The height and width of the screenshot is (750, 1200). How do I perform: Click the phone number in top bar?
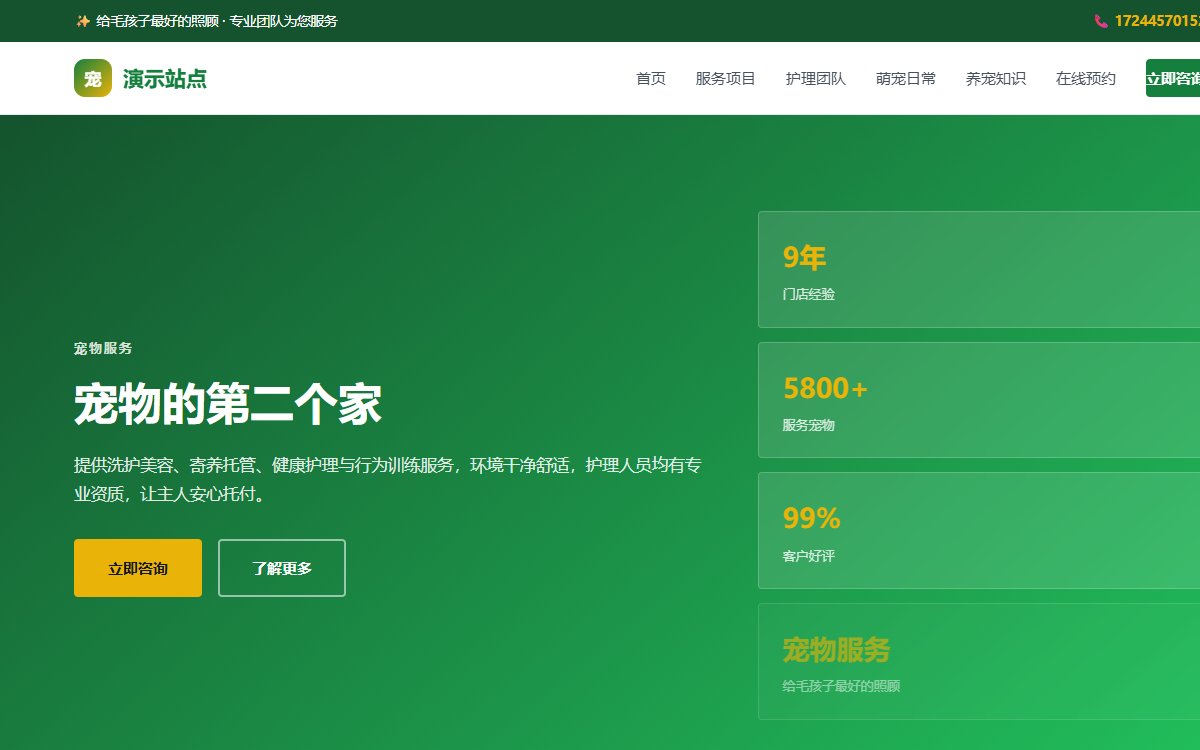coord(1157,21)
